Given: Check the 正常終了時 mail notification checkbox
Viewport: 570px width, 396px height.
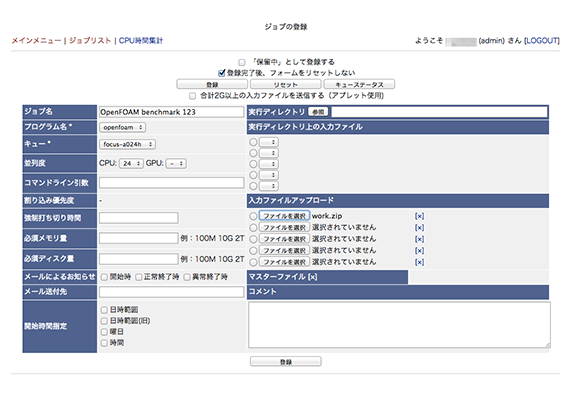Looking at the screenshot, I should (x=139, y=277).
